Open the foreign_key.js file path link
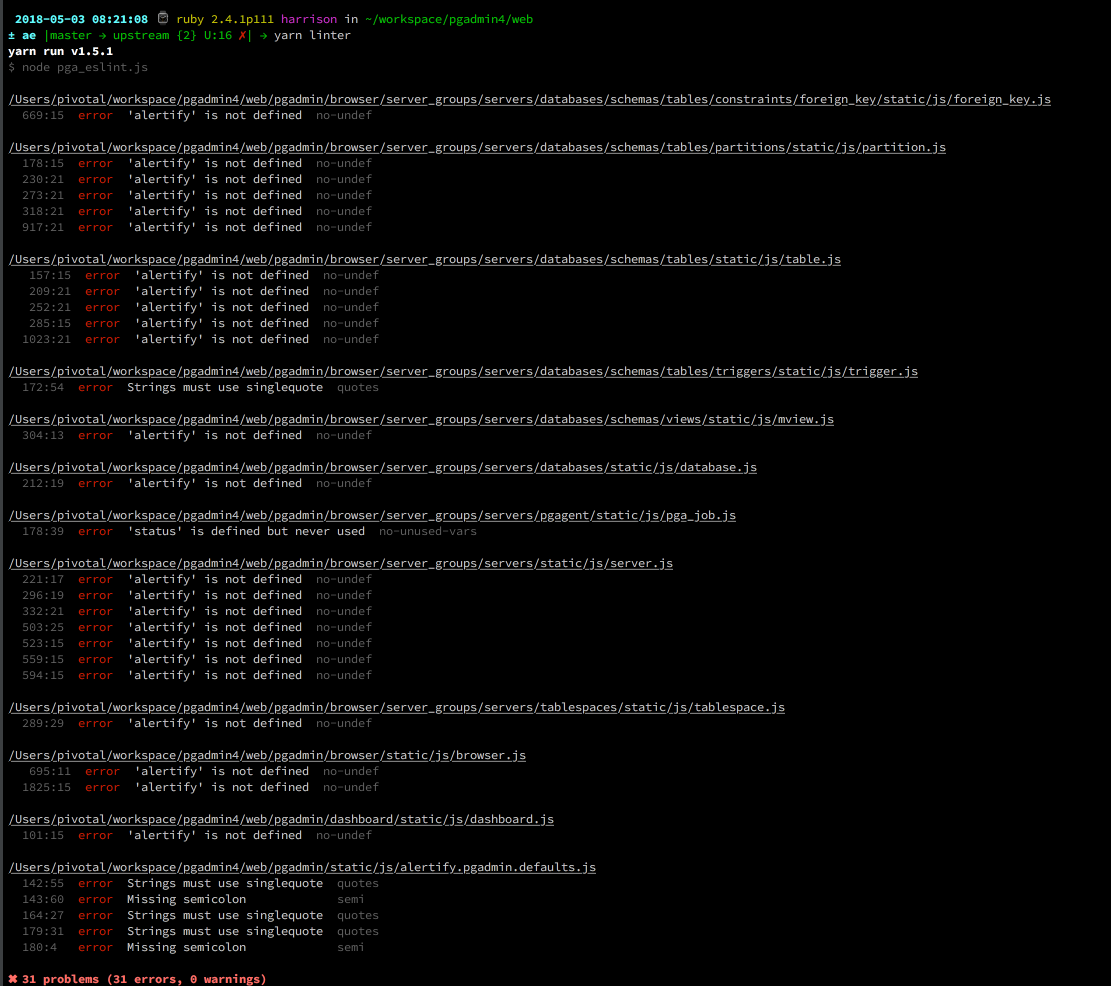Image resolution: width=1111 pixels, height=986 pixels. pyautogui.click(x=529, y=99)
